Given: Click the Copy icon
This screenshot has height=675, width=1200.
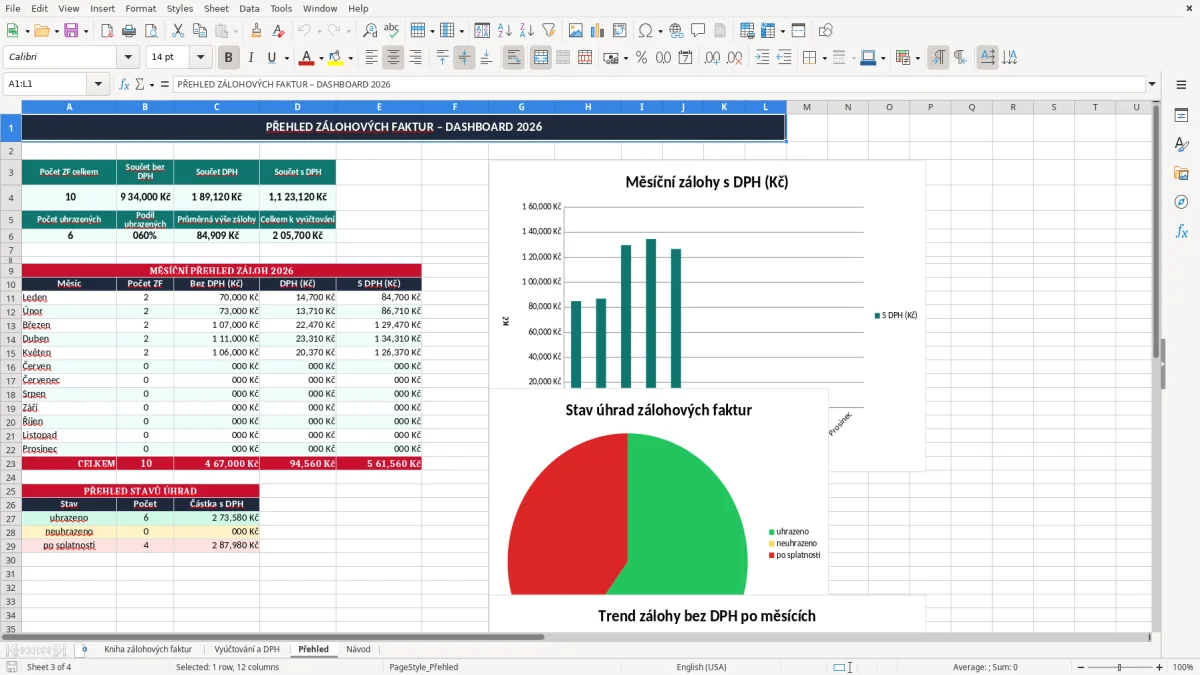Looking at the screenshot, I should (x=200, y=31).
